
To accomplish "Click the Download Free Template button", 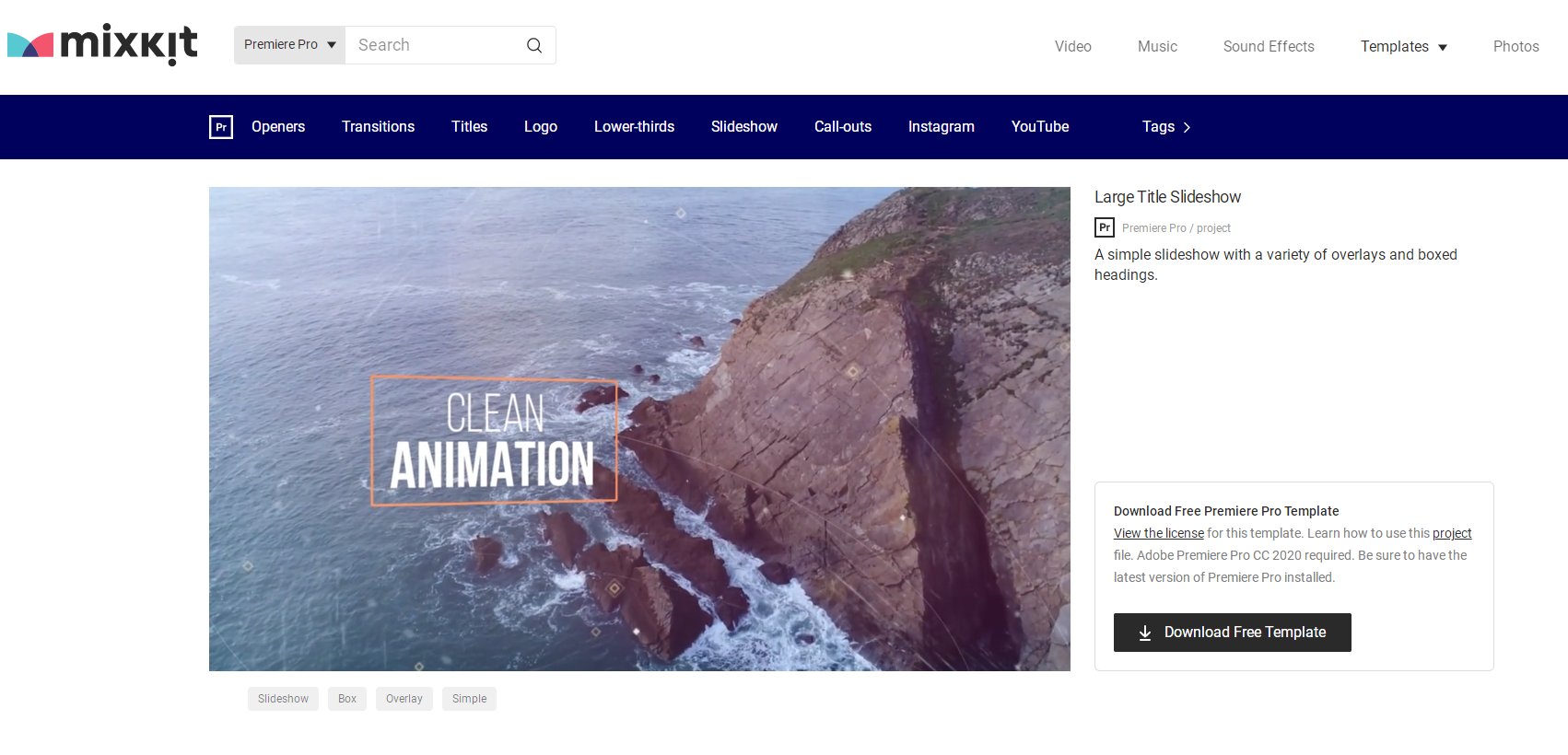I will (1233, 633).
